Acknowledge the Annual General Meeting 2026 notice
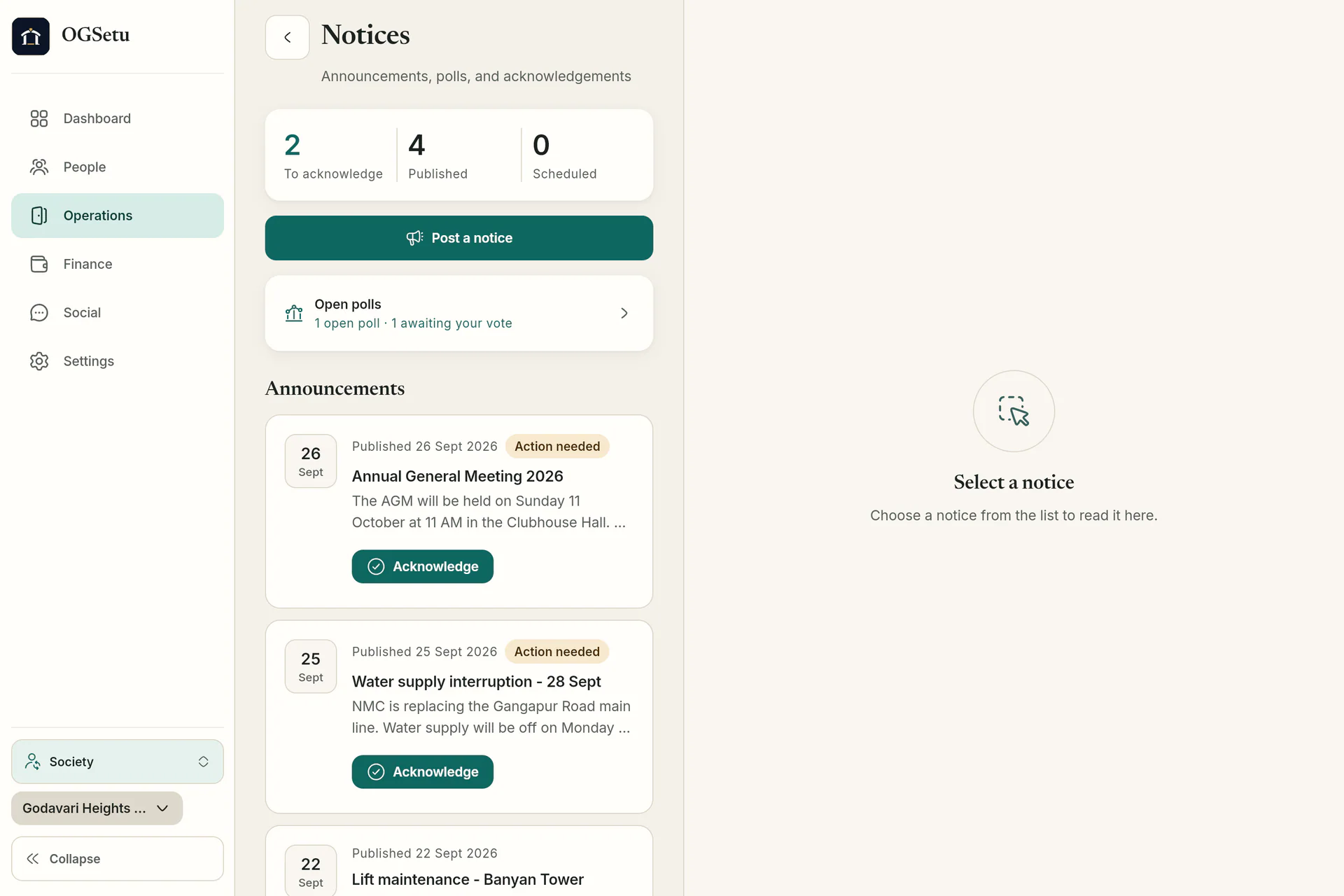The image size is (1344, 896). pyautogui.click(x=423, y=566)
